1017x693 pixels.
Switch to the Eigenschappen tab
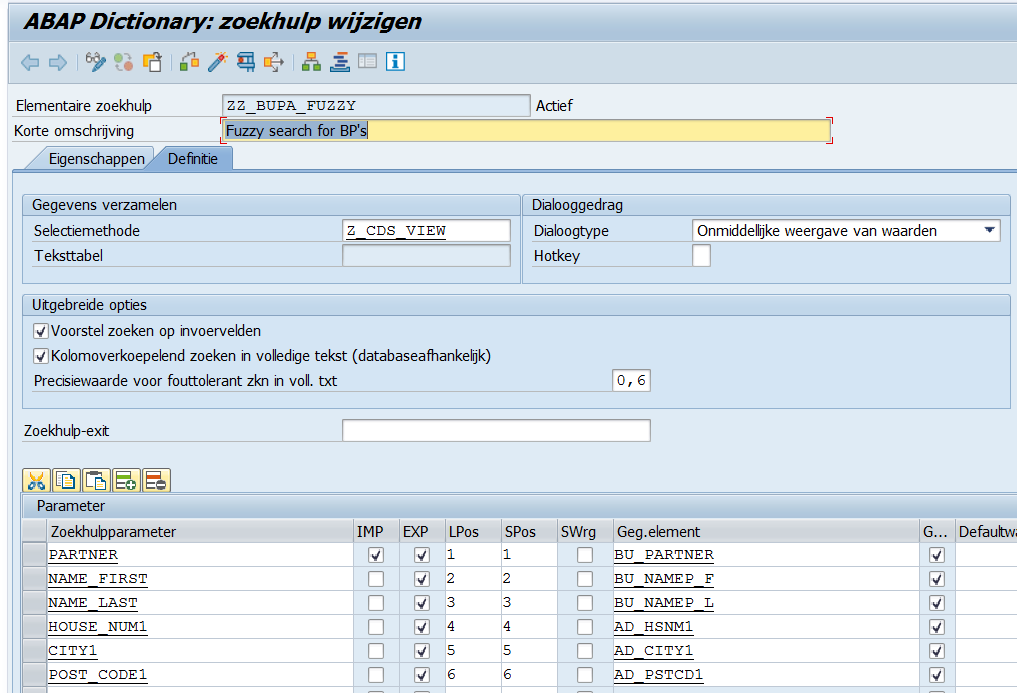tap(97, 159)
